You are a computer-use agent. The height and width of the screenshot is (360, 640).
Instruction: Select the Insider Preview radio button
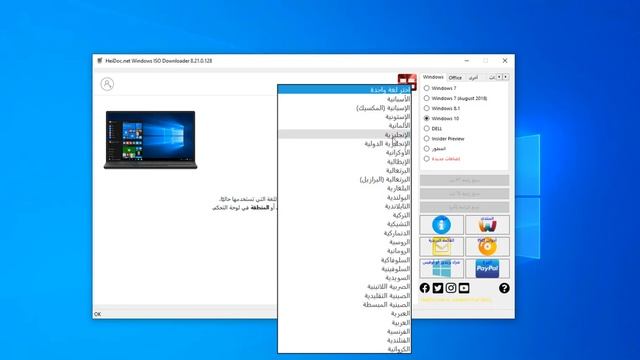pyautogui.click(x=427, y=138)
